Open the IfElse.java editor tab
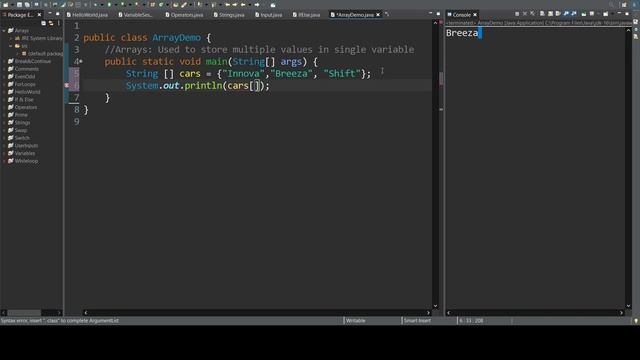Screen dimensions: 640x360 click(307, 15)
